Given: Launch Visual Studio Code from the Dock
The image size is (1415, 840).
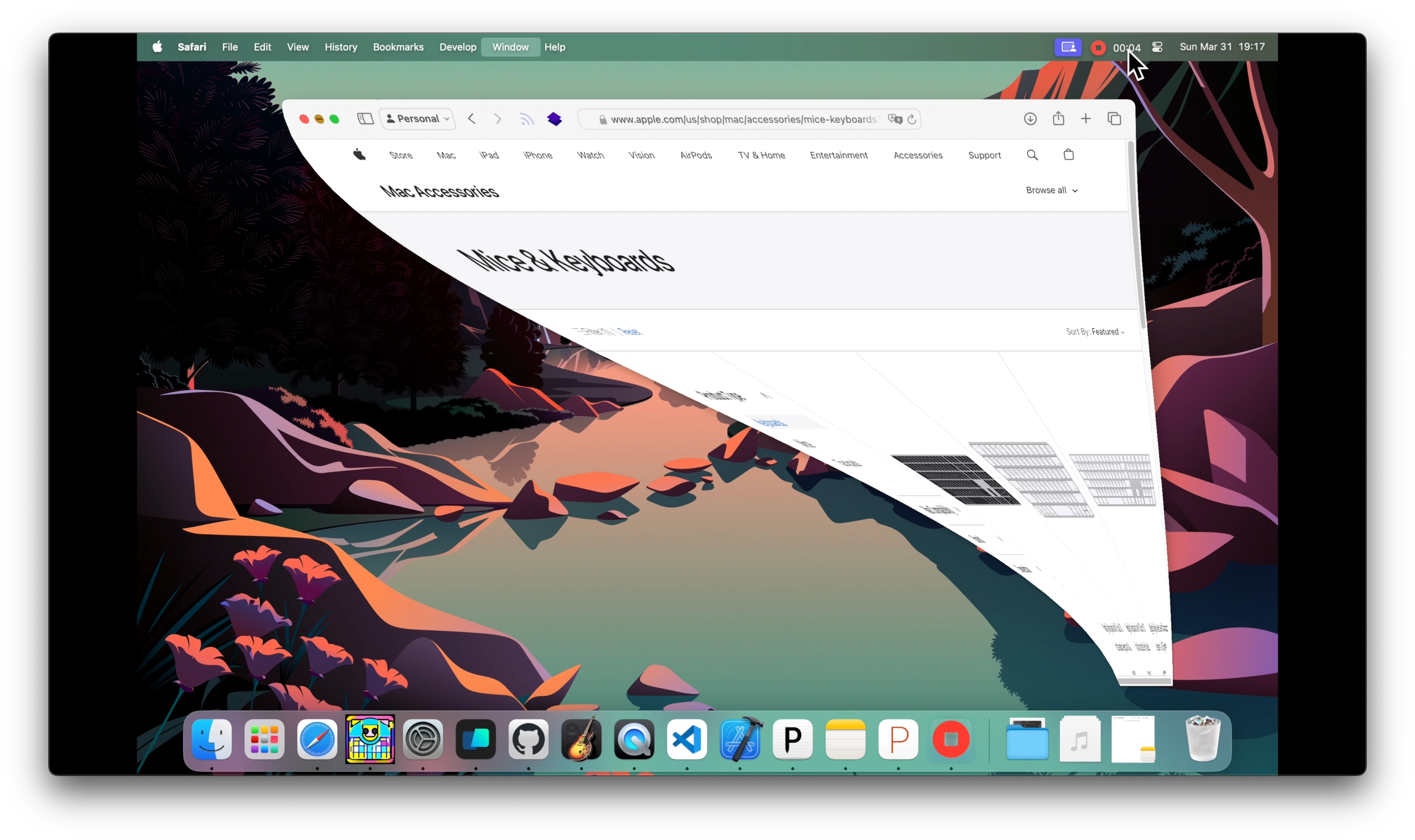Looking at the screenshot, I should click(687, 738).
